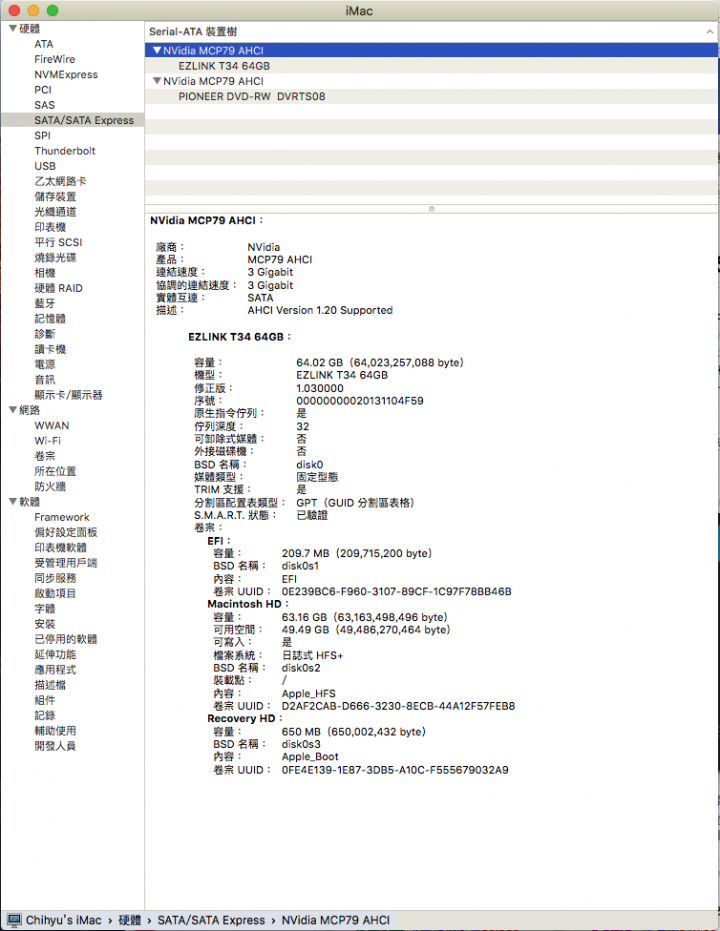Click the Serial-ATA column sort chevron
The width and height of the screenshot is (720, 931).
point(709,31)
